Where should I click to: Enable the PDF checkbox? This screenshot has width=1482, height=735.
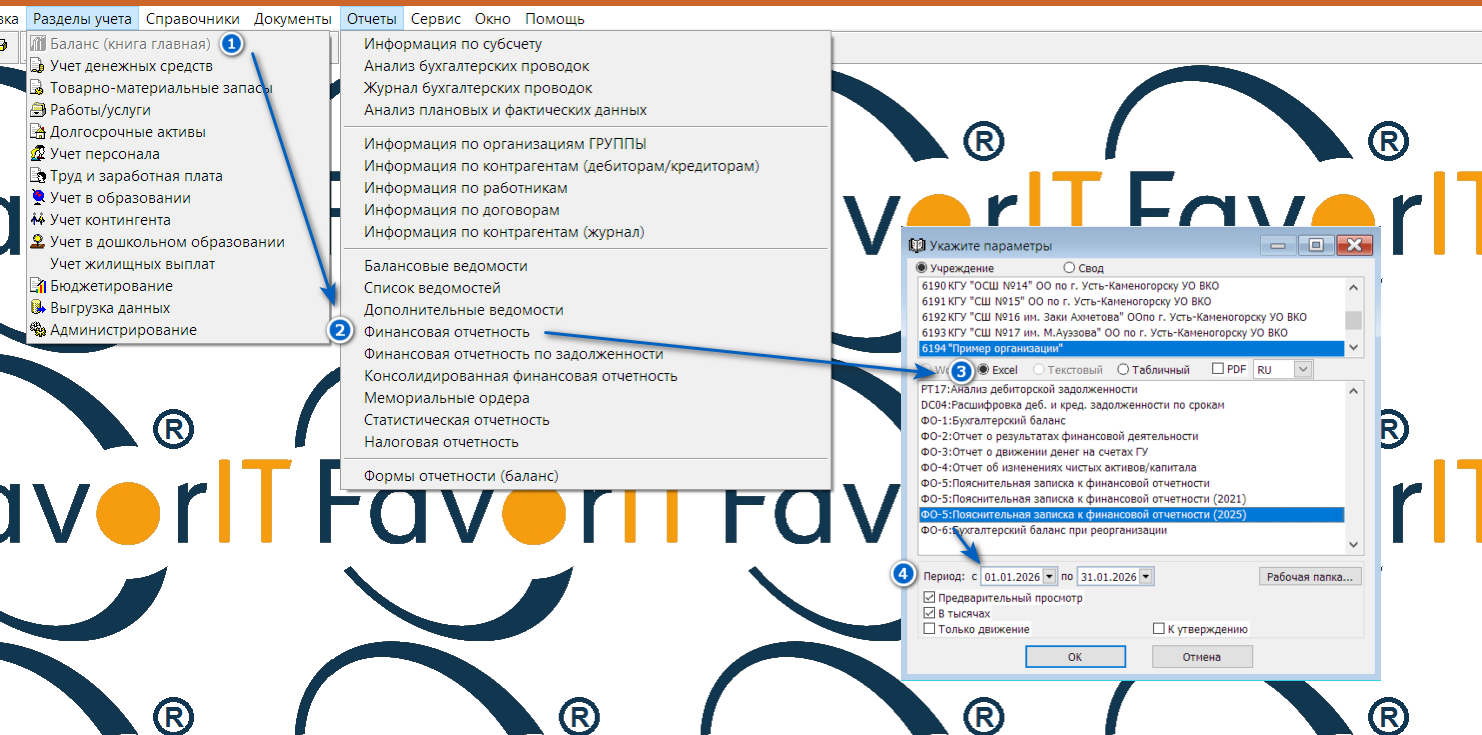click(1218, 369)
